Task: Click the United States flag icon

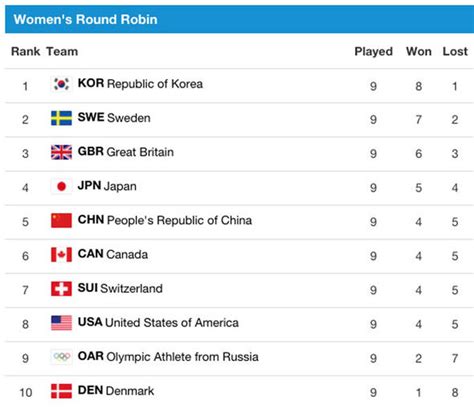Action: [x=61, y=323]
